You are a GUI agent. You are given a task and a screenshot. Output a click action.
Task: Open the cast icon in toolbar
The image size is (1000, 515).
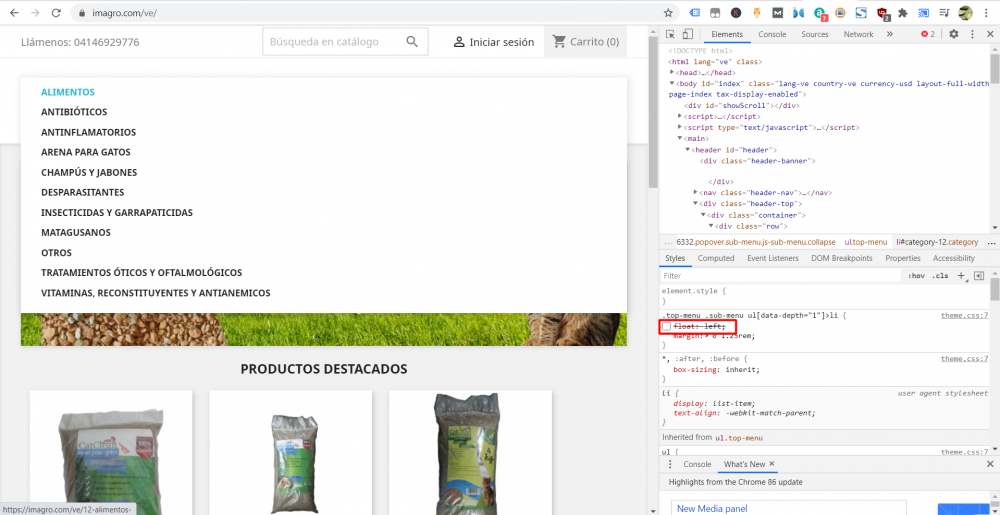tap(923, 13)
